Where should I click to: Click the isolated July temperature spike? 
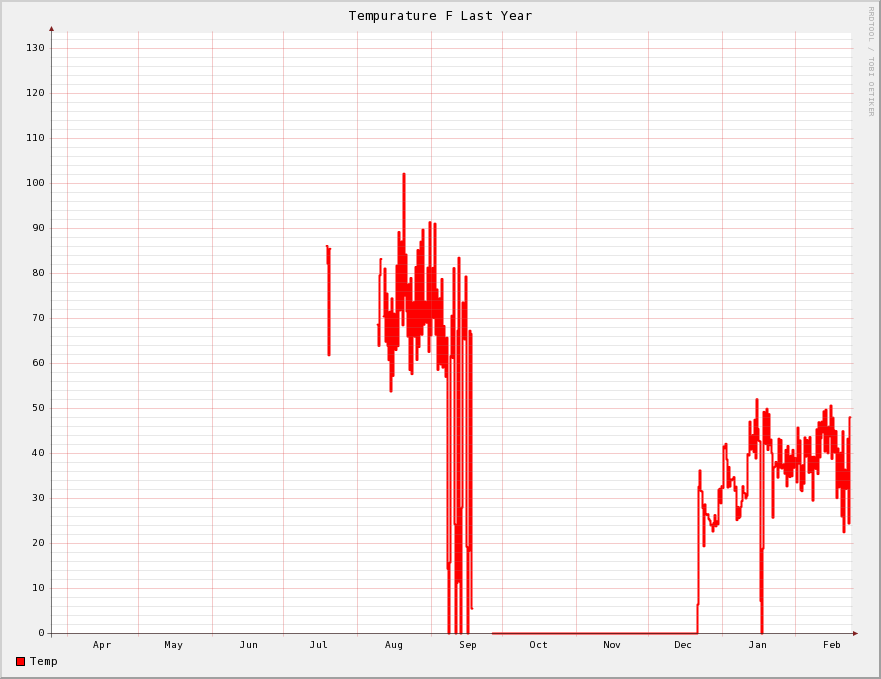click(328, 300)
